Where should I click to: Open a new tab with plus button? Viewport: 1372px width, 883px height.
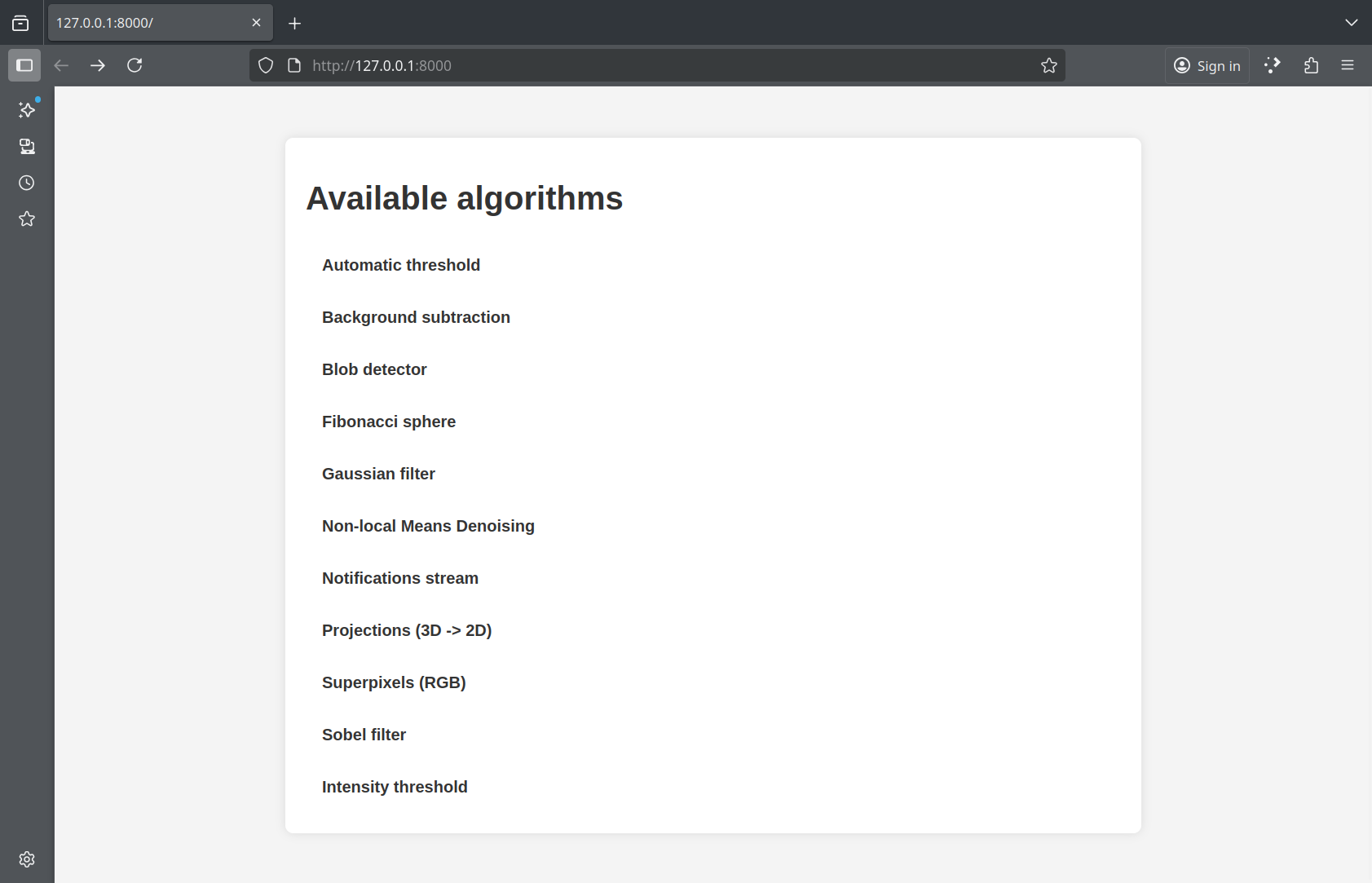pos(294,23)
